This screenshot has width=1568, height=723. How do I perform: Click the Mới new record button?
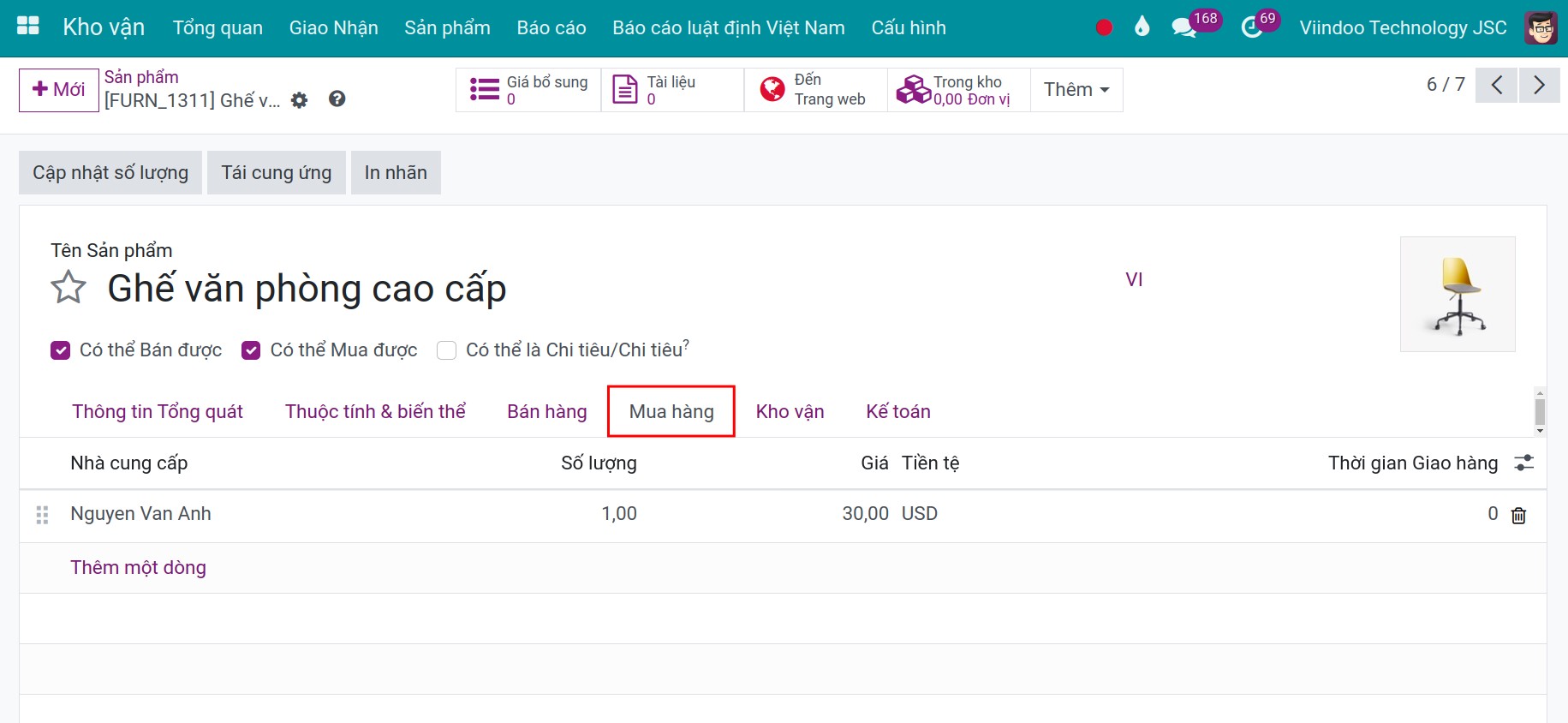click(x=59, y=90)
